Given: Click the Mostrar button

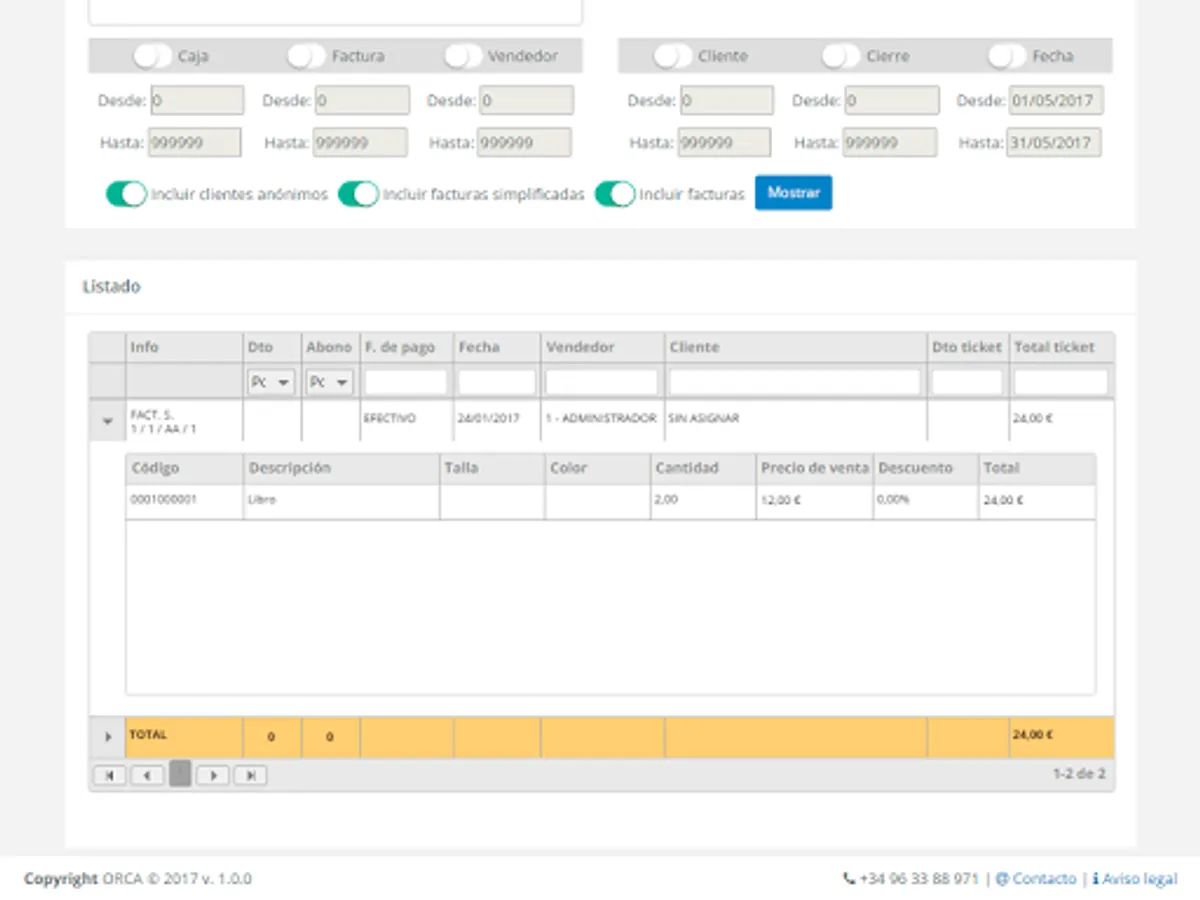Looking at the screenshot, I should click(x=793, y=193).
